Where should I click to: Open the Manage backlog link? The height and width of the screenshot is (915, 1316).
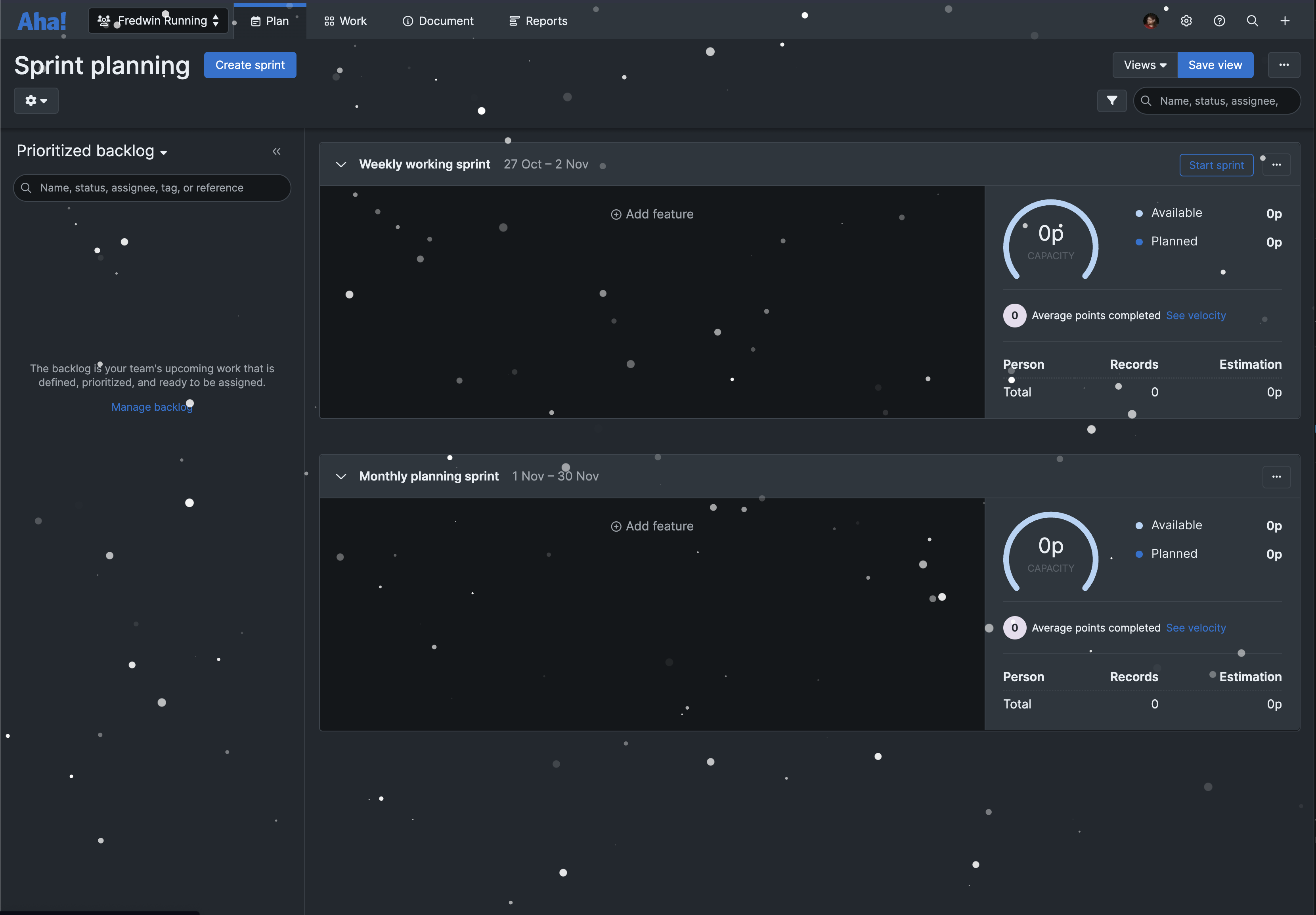coord(152,406)
